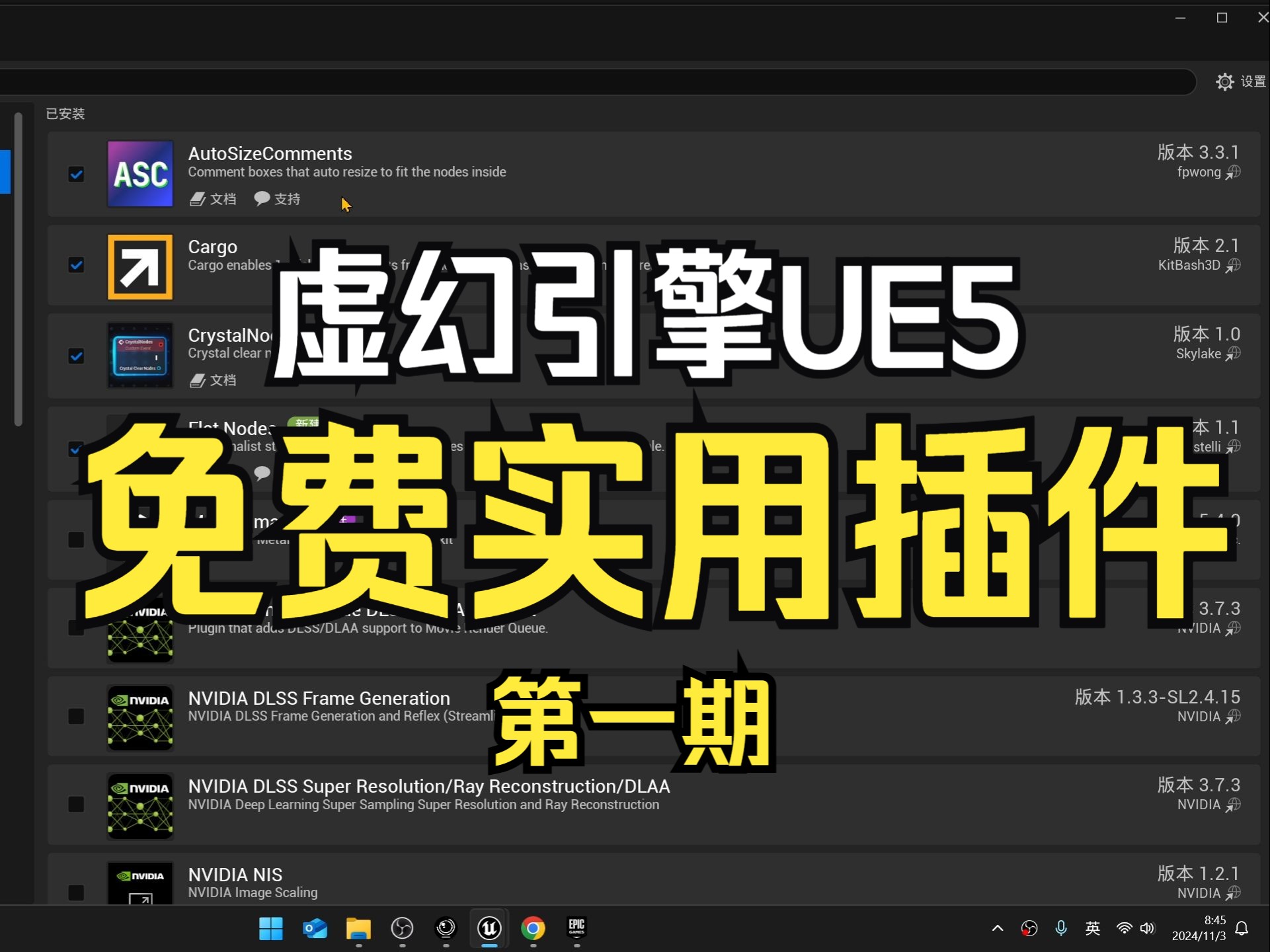The height and width of the screenshot is (952, 1270).
Task: Click the update icon beside Cargo version 2.1
Action: (x=1234, y=264)
